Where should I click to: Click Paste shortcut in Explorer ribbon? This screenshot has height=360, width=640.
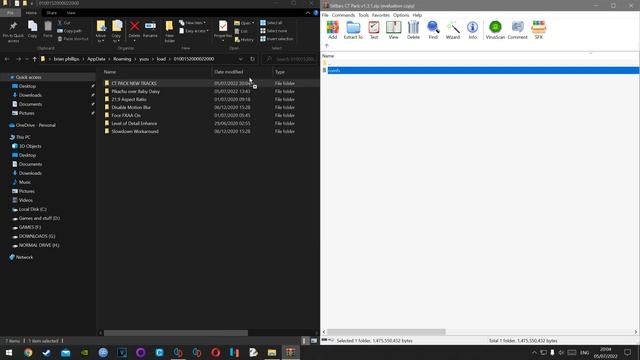coord(73,39)
